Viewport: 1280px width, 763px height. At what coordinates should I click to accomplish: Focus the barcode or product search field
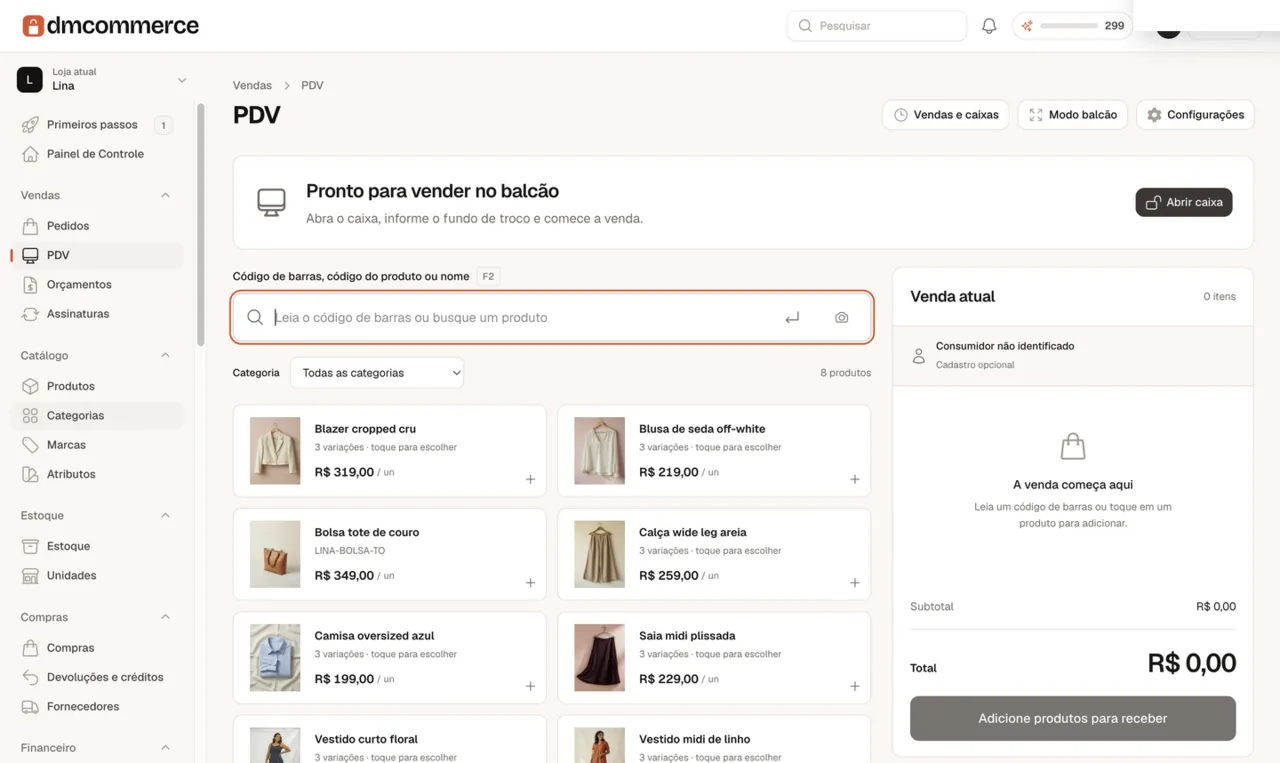pyautogui.click(x=552, y=318)
